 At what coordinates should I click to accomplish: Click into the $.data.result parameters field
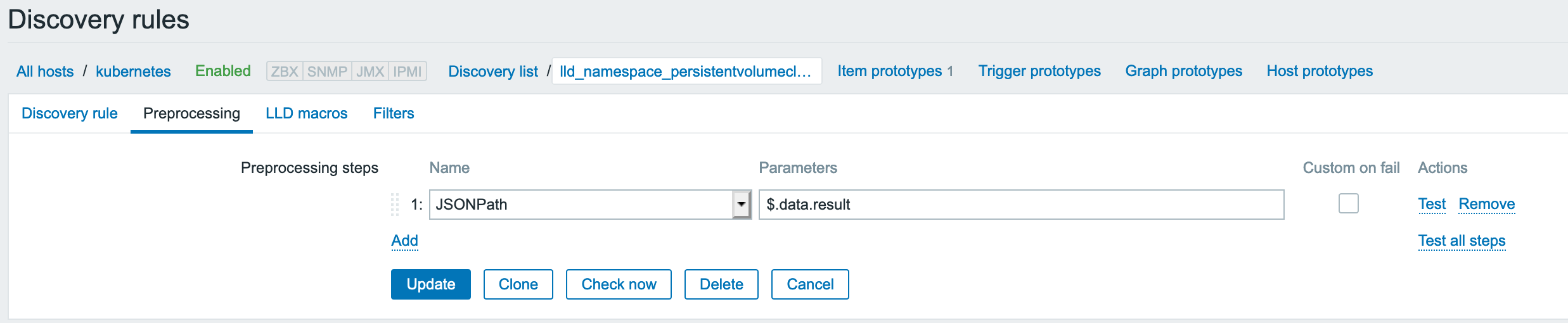(1020, 205)
